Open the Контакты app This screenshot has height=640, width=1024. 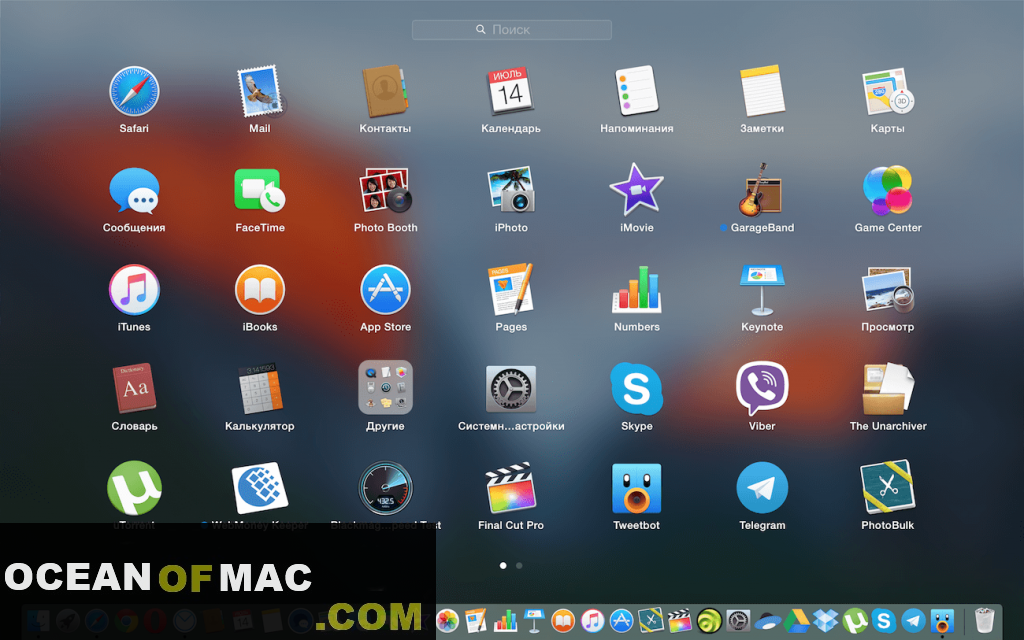tap(385, 91)
